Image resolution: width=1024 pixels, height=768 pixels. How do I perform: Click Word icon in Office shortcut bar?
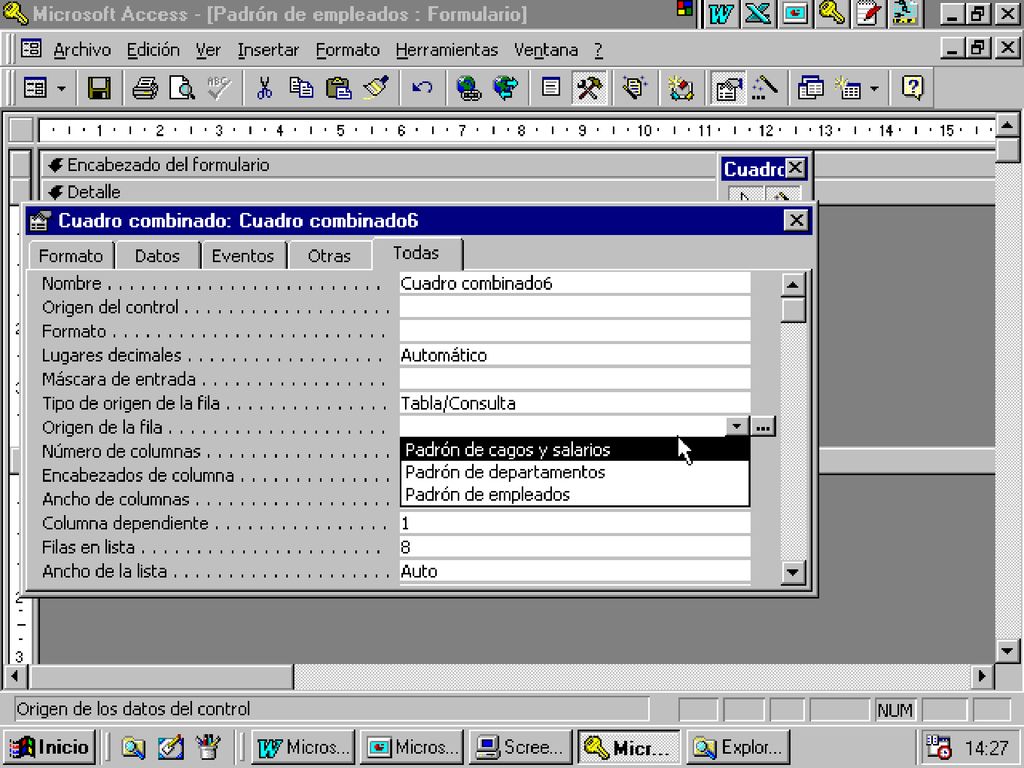point(720,13)
